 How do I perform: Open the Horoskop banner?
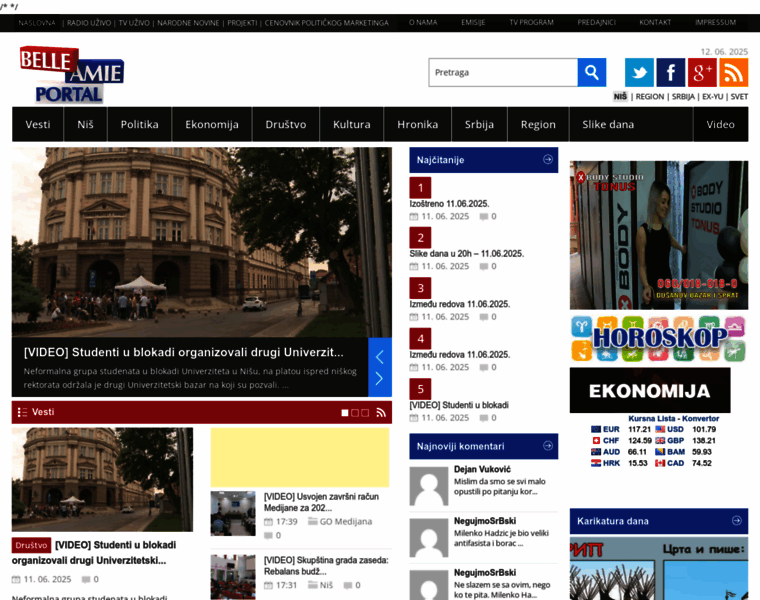pyautogui.click(x=659, y=338)
